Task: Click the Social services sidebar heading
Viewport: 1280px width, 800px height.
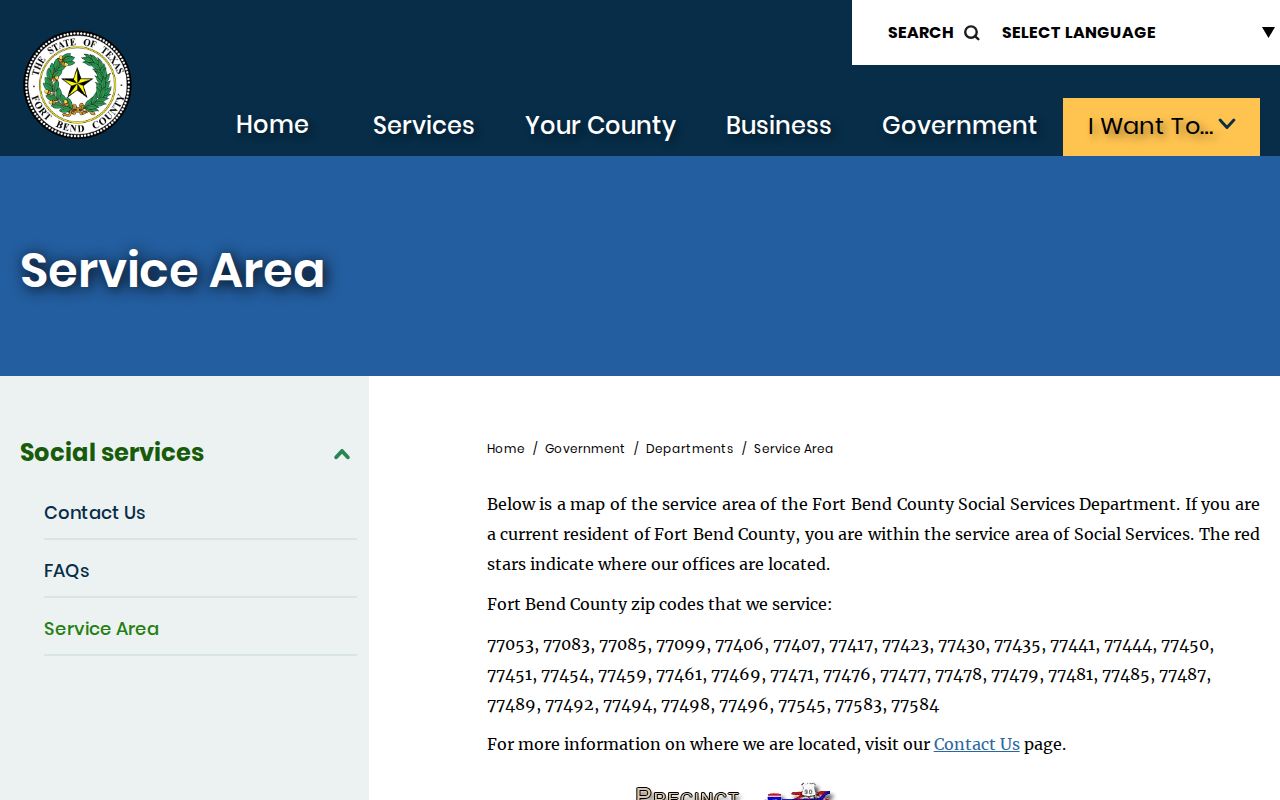Action: point(112,452)
